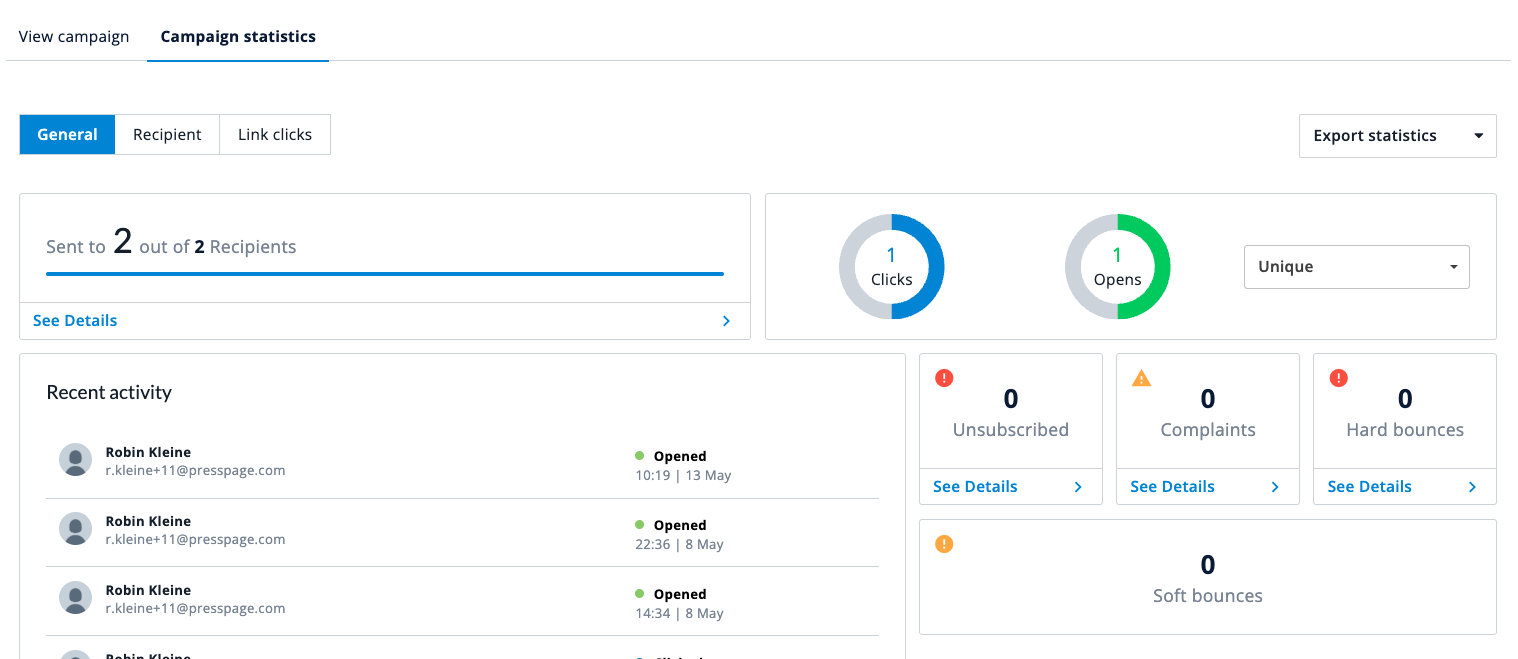Viewport: 1518px width, 659px height.
Task: Click the red alert icon on Hard bounces card
Action: coord(1338,378)
